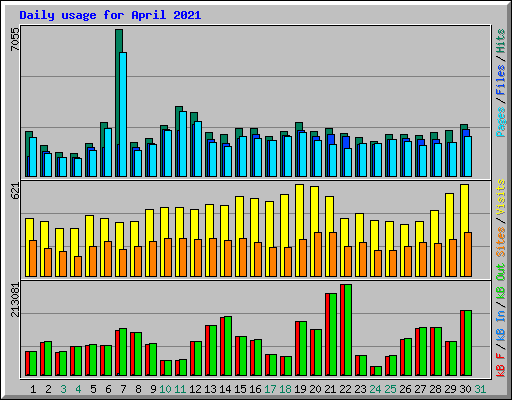Click the day 14 x-axis label

(225, 389)
